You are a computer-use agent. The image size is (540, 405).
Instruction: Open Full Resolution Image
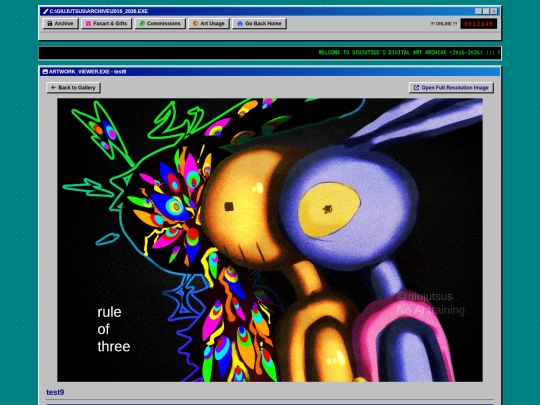(x=451, y=87)
